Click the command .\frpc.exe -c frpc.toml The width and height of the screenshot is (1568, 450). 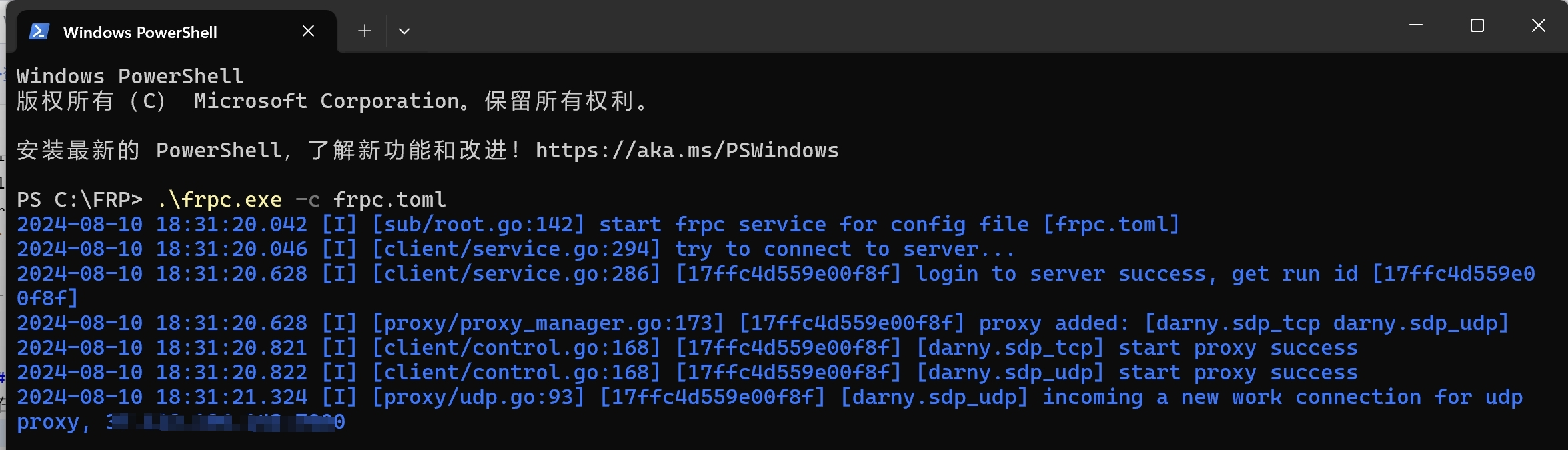click(300, 199)
